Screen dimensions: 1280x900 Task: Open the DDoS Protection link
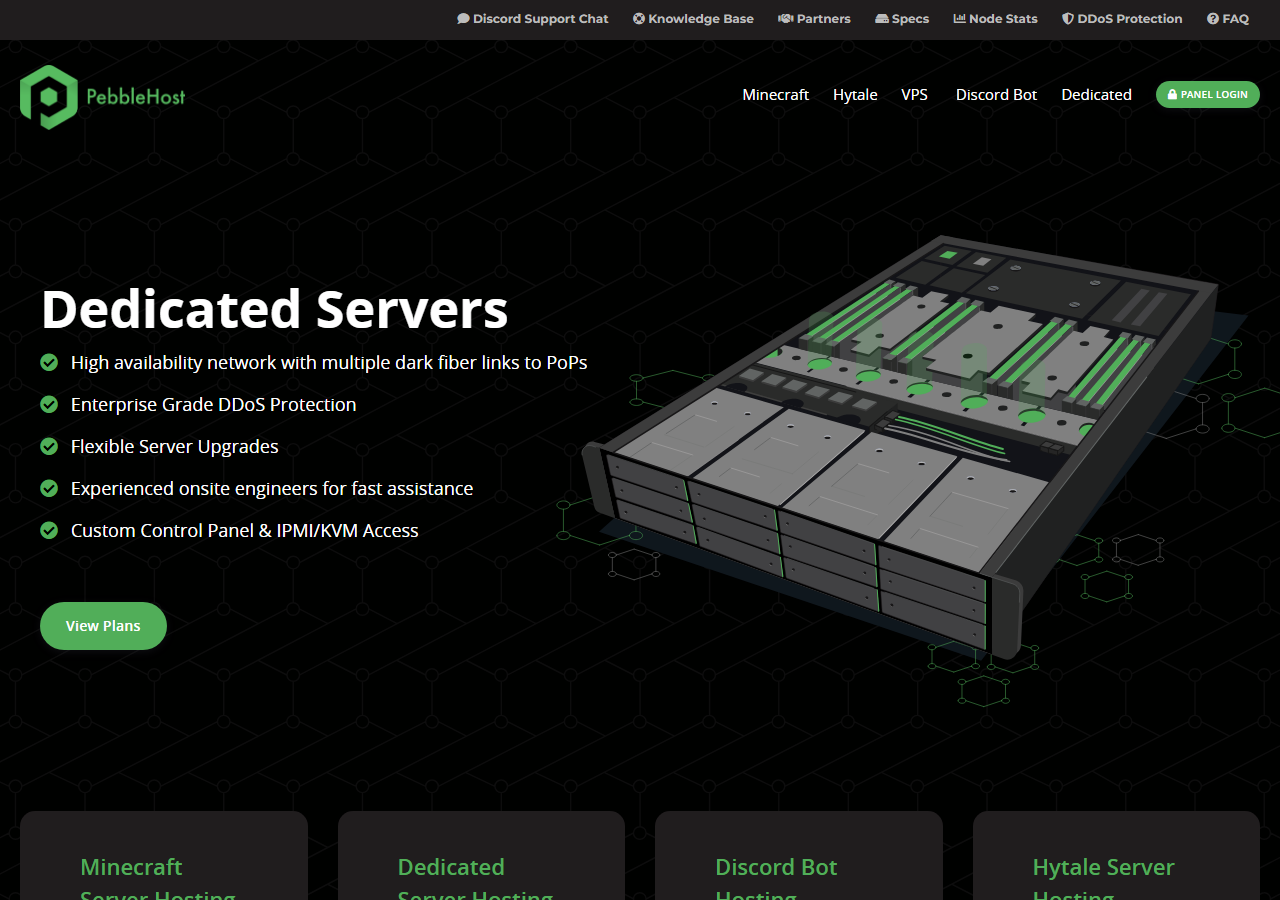coord(1122,19)
